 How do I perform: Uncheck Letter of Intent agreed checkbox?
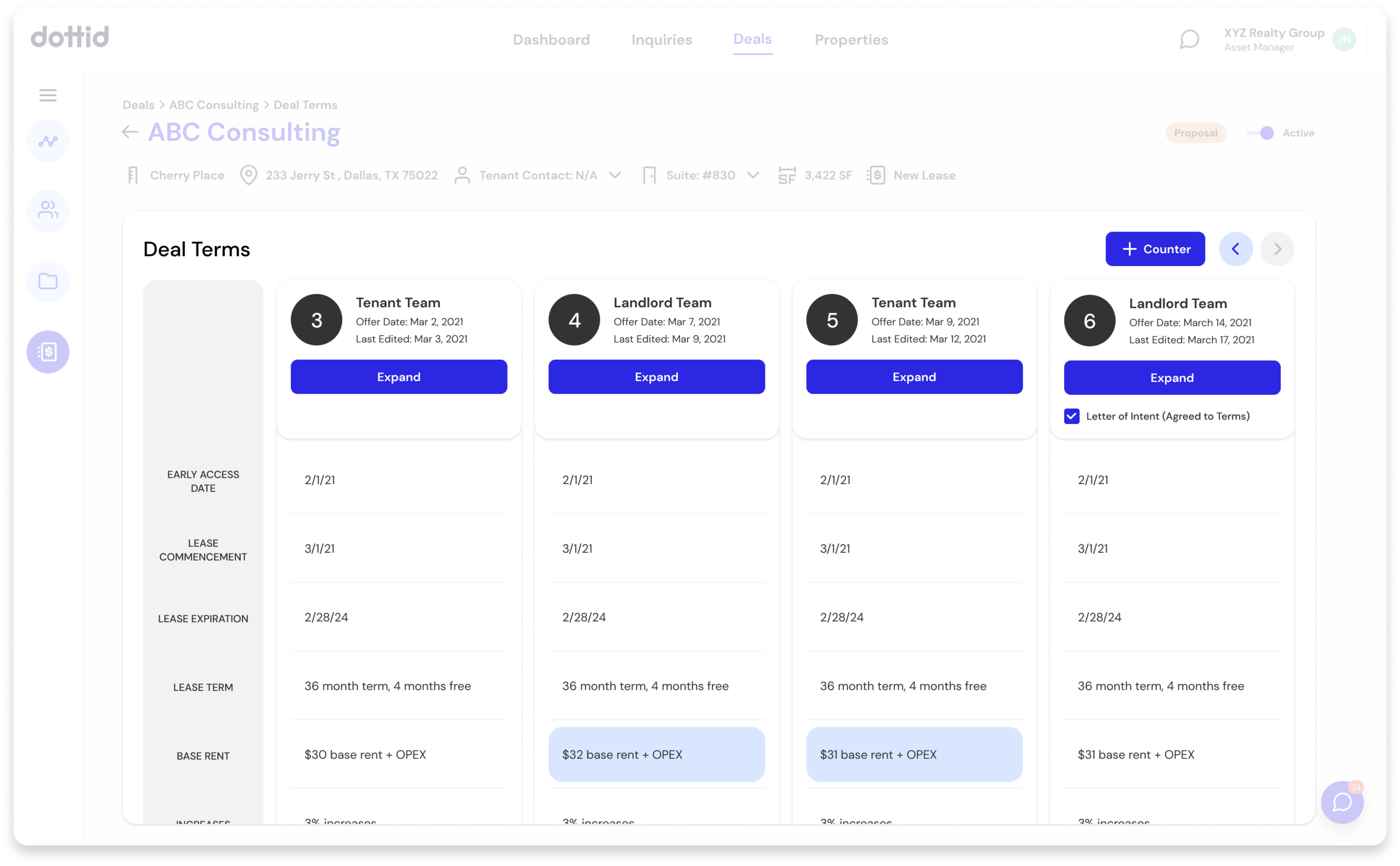coord(1071,416)
